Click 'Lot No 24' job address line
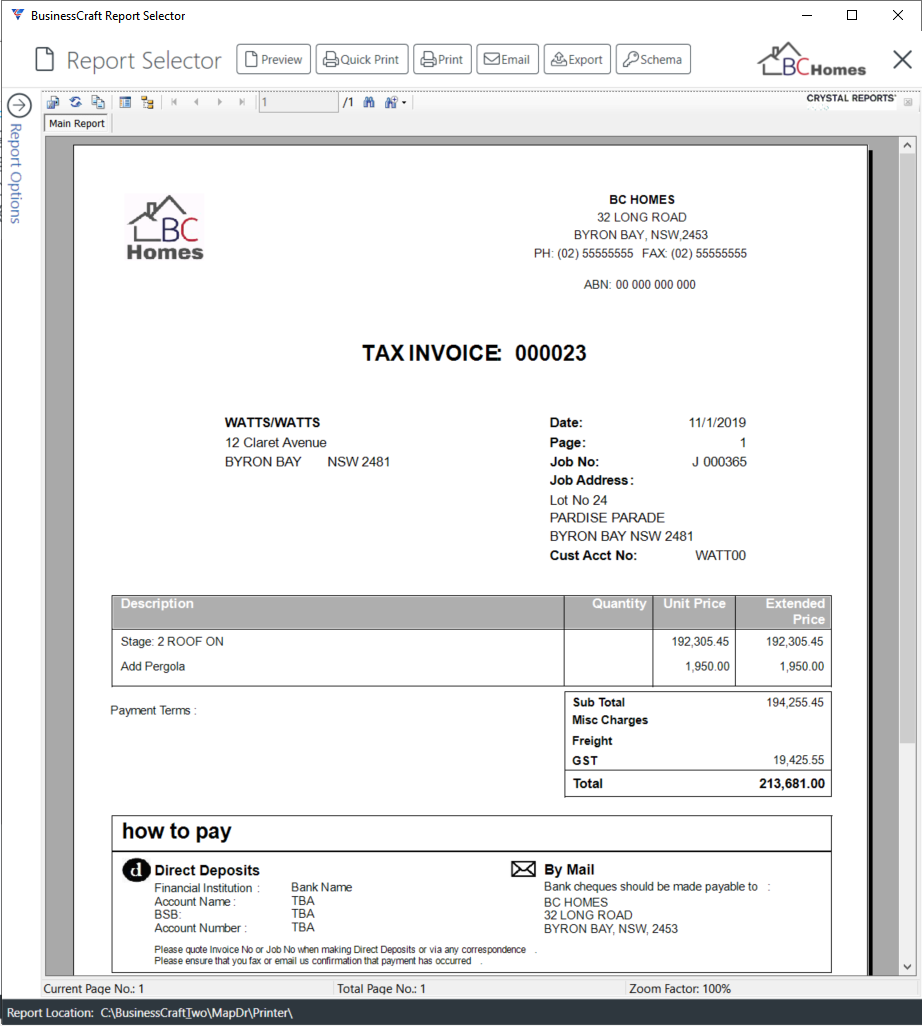 coord(578,501)
